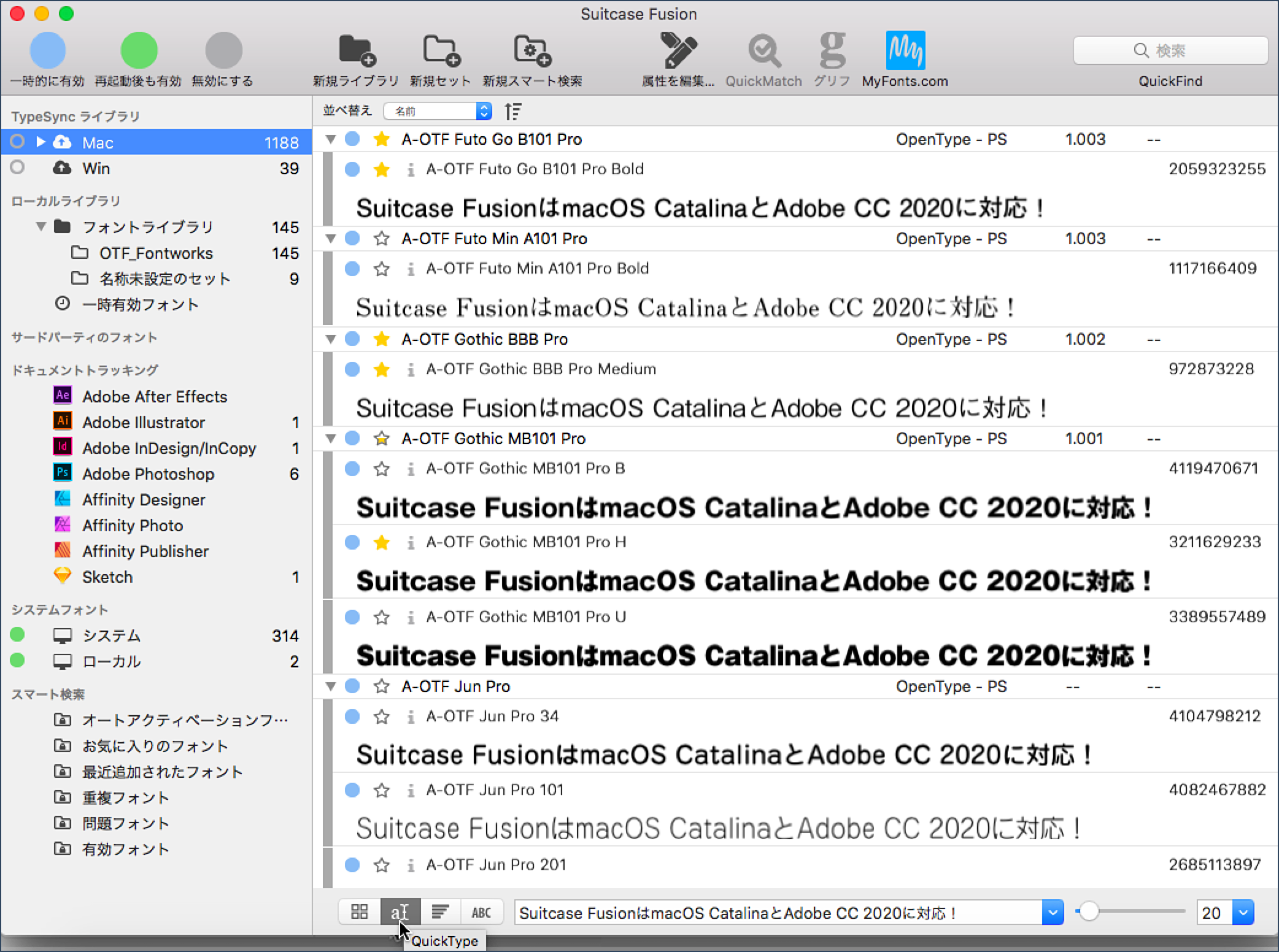Viewport: 1279px width, 952px height.
Task: Switch to ABC preview view
Action: pyautogui.click(x=482, y=912)
